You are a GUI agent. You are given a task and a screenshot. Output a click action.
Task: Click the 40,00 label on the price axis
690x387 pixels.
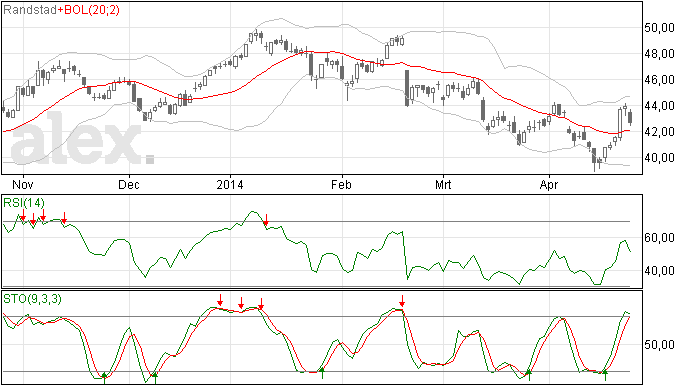tap(659, 158)
